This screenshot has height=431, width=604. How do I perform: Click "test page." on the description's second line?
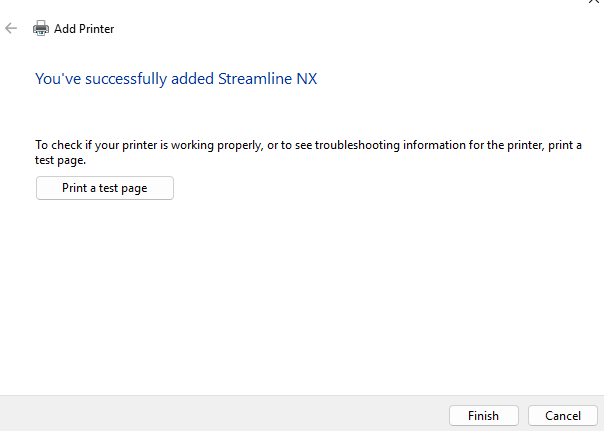[x=61, y=159]
